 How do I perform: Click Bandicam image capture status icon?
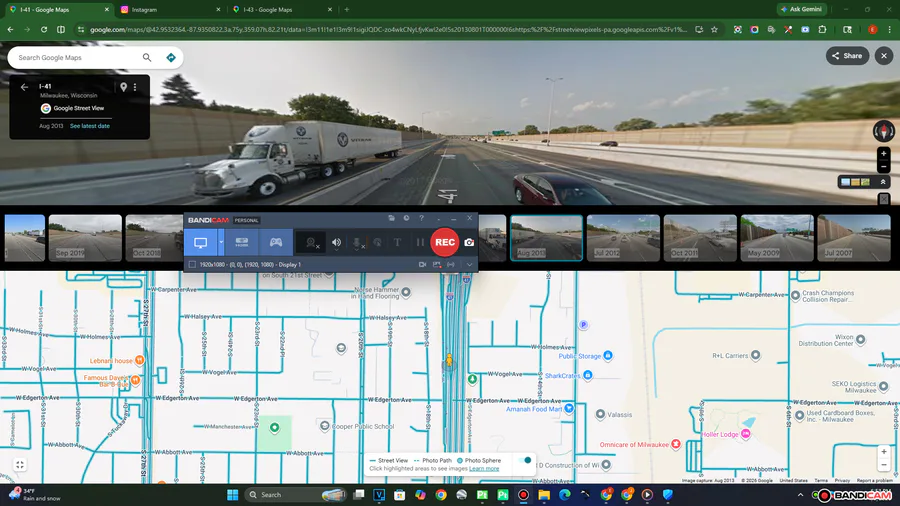point(437,264)
